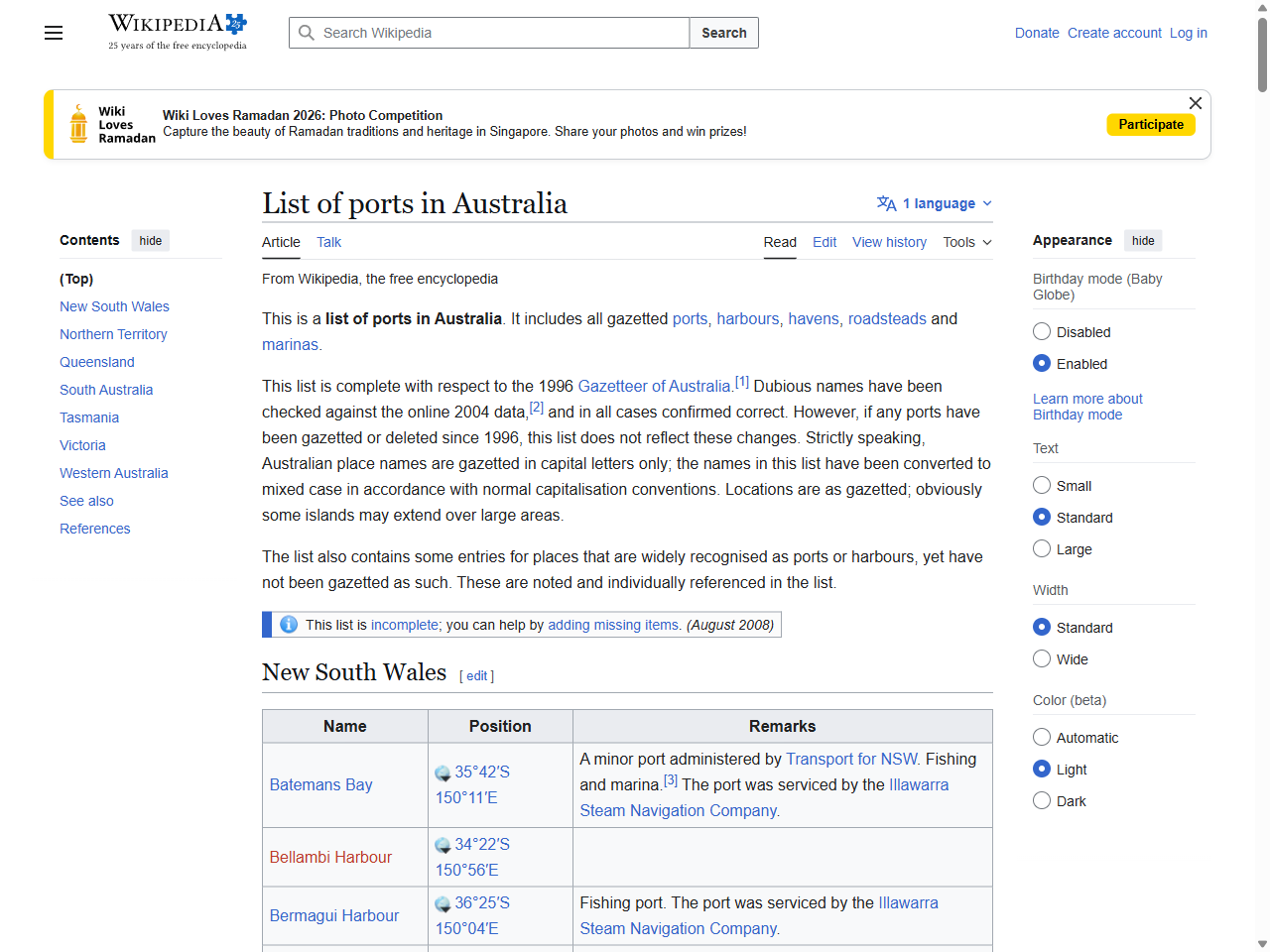1270x952 pixels.
Task: Click the language icon beside 1 language
Action: point(884,203)
